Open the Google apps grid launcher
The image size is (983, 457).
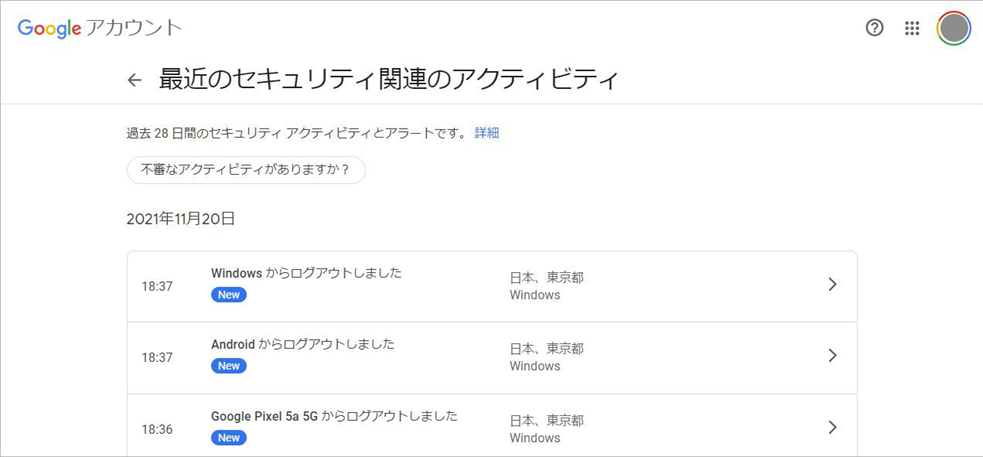pyautogui.click(x=912, y=28)
